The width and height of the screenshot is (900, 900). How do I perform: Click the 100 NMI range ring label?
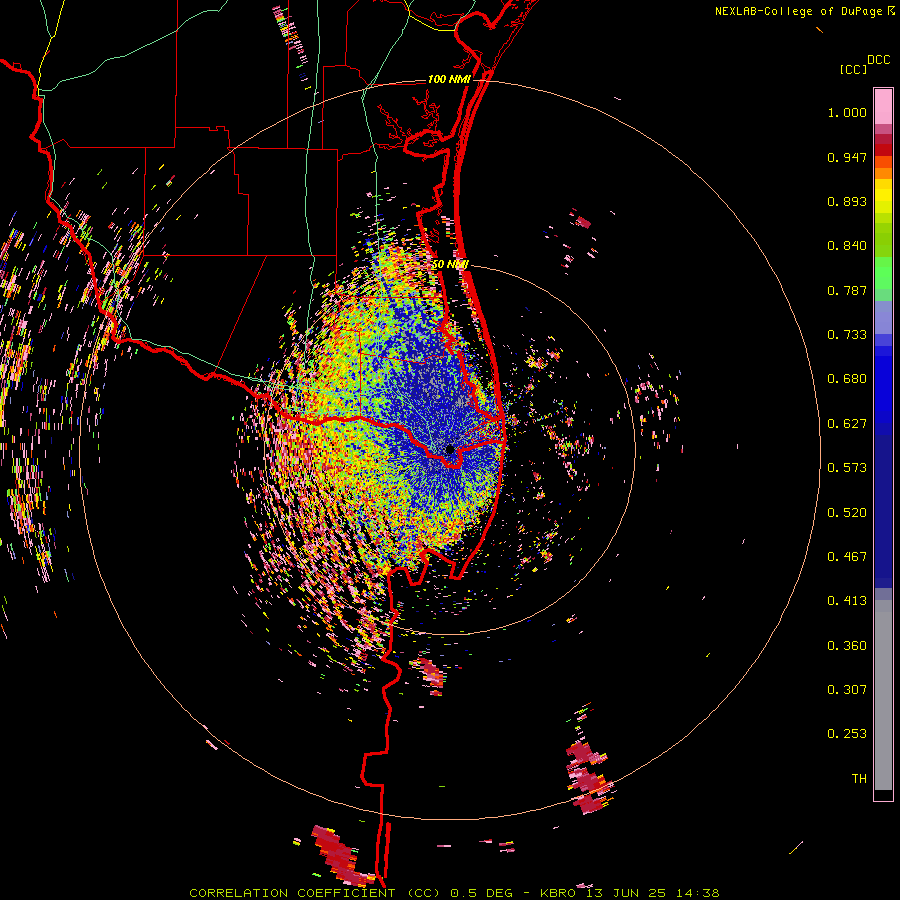click(448, 79)
